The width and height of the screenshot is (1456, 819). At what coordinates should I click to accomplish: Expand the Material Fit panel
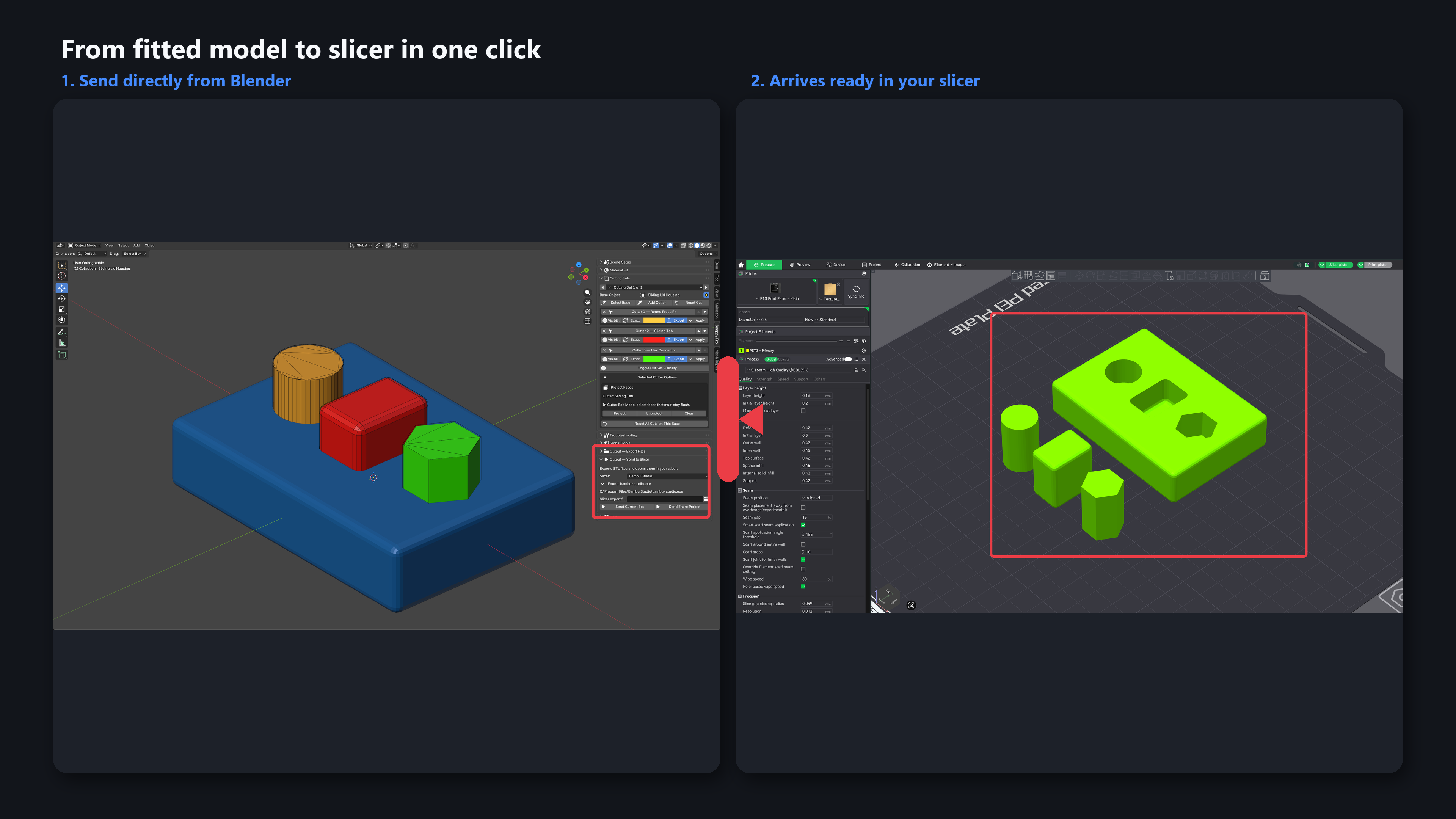(x=654, y=270)
